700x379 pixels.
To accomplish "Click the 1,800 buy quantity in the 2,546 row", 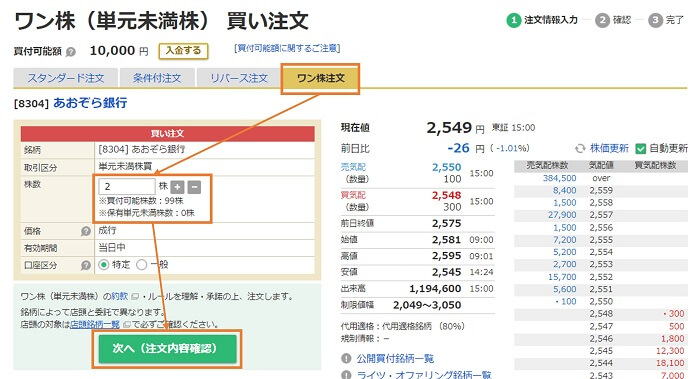I will (673, 339).
